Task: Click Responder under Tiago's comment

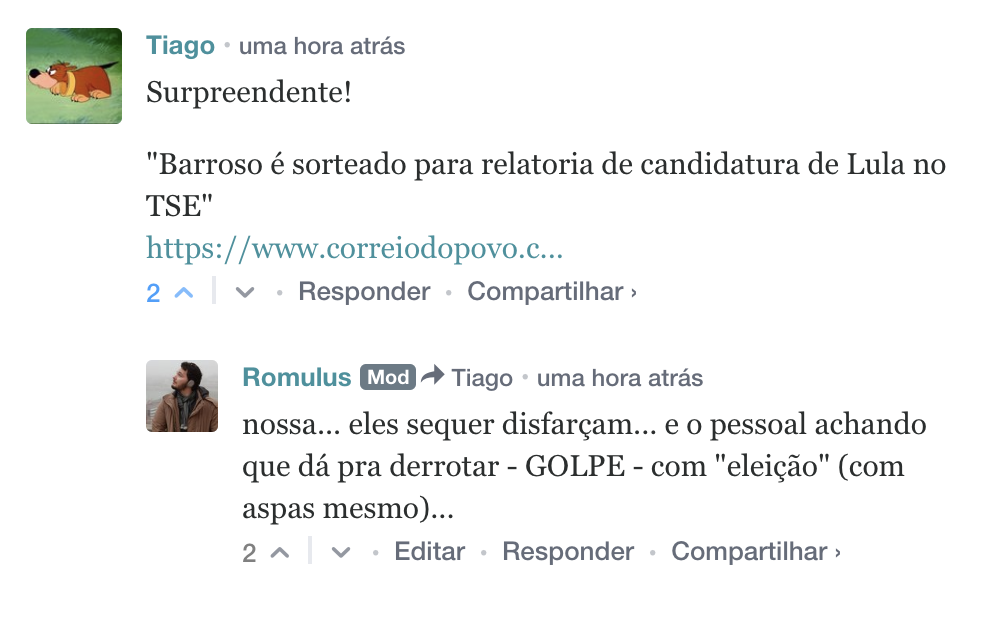Action: tap(364, 292)
